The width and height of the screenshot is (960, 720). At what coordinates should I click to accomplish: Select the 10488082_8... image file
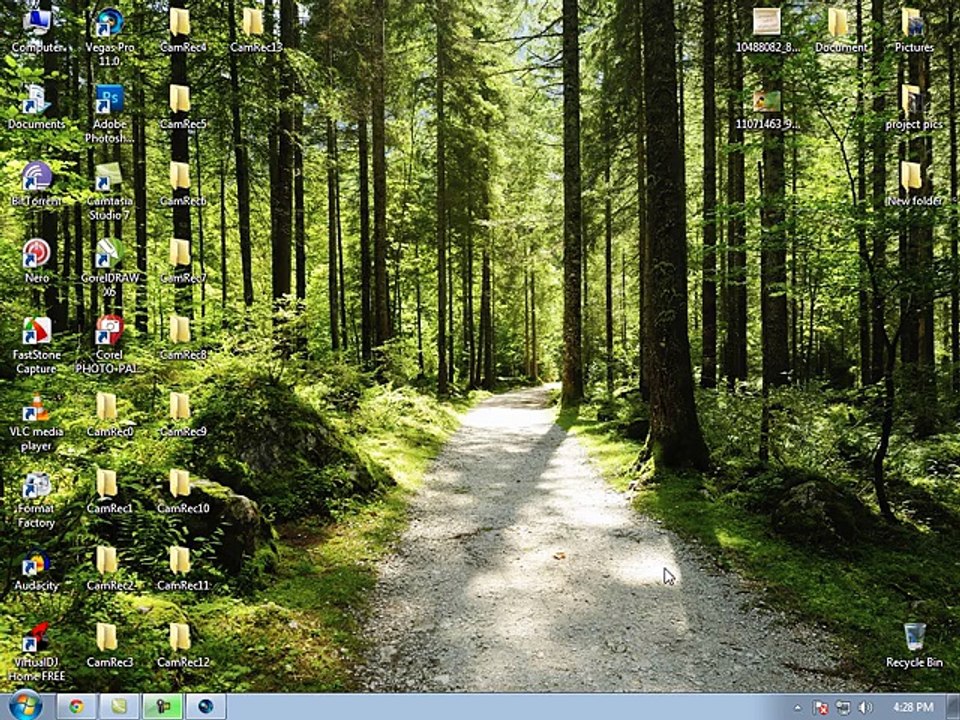point(767,31)
